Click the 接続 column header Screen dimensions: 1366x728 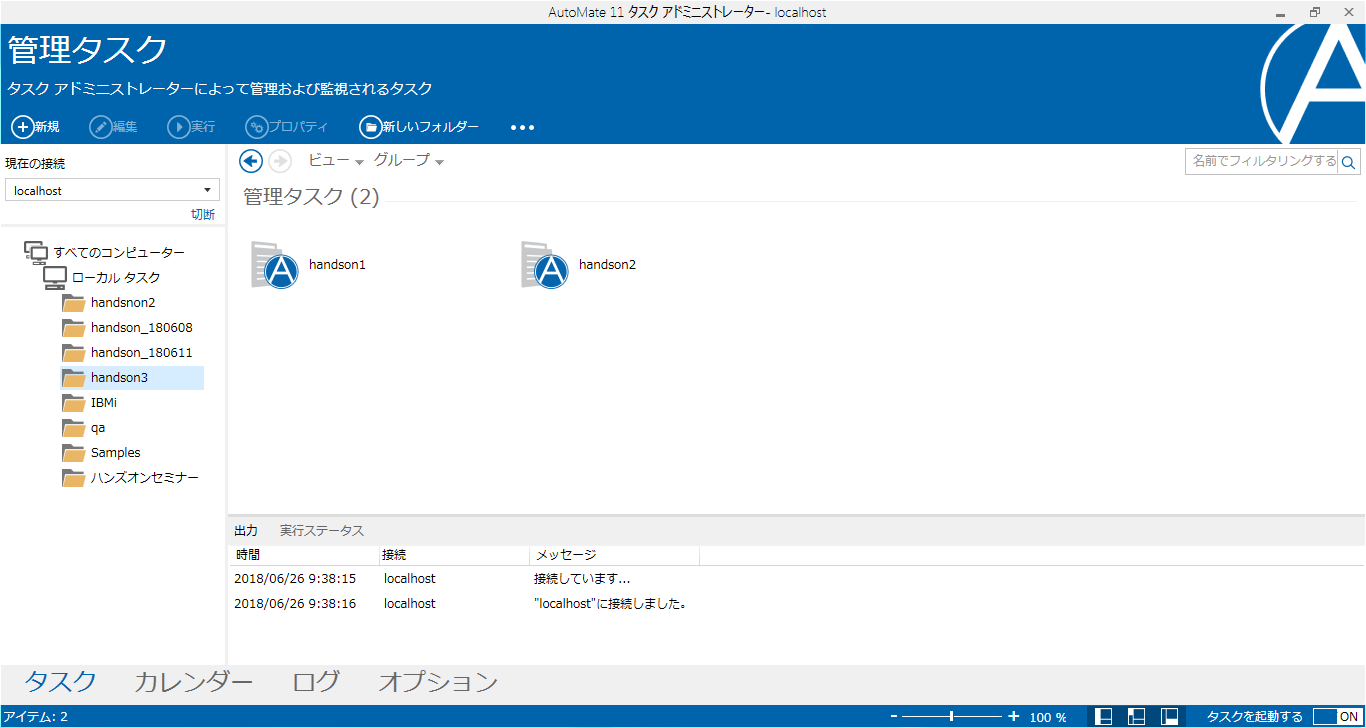453,555
